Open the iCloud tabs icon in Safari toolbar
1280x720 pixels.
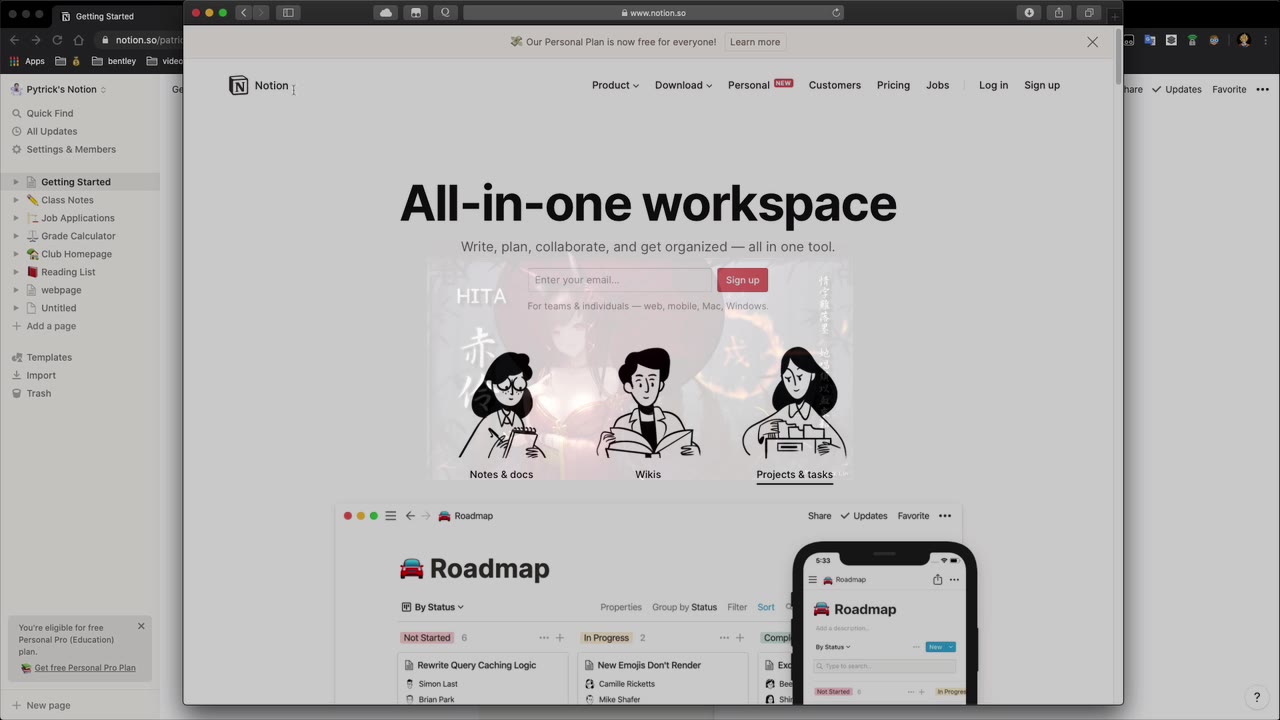tap(386, 13)
